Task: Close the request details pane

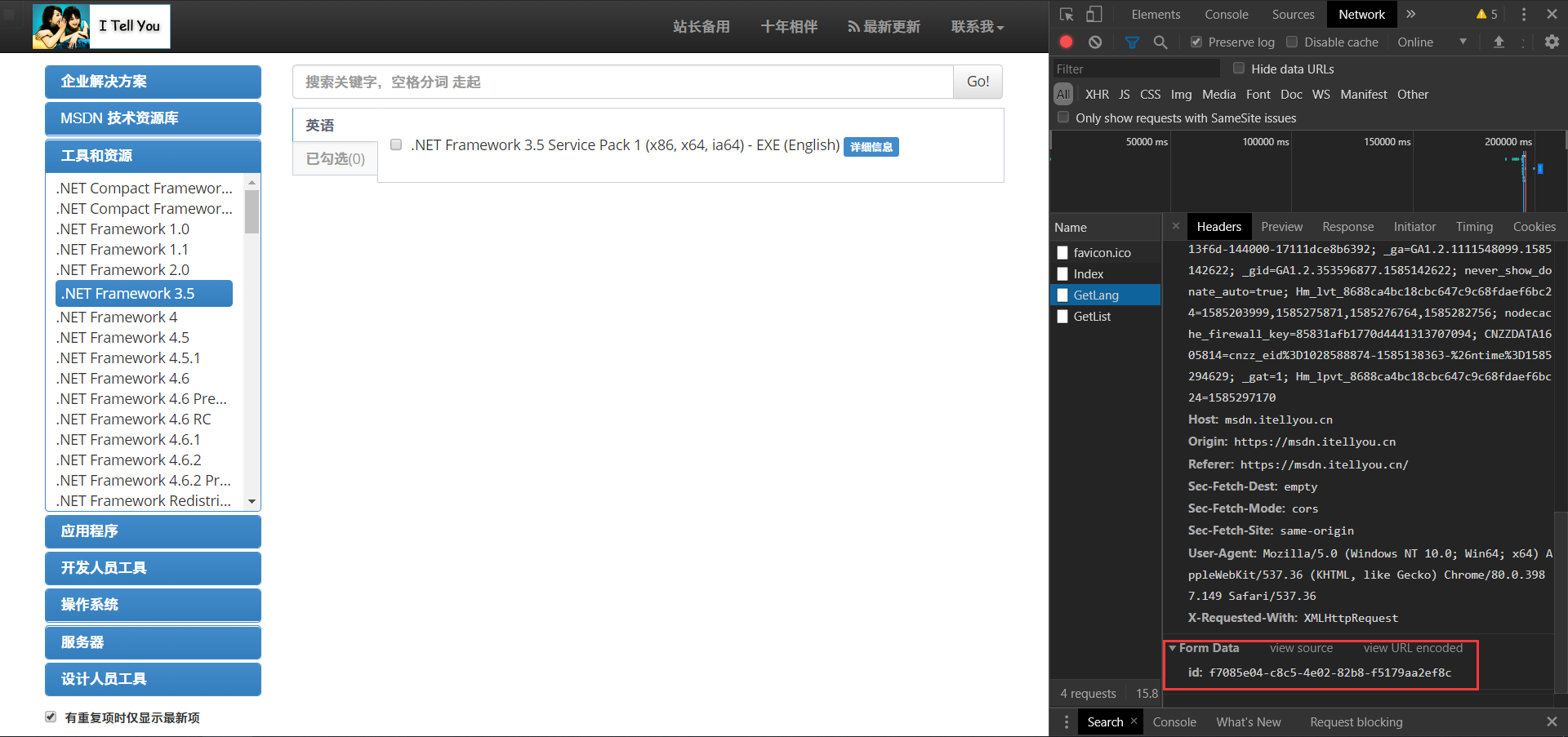Action: tap(1176, 226)
